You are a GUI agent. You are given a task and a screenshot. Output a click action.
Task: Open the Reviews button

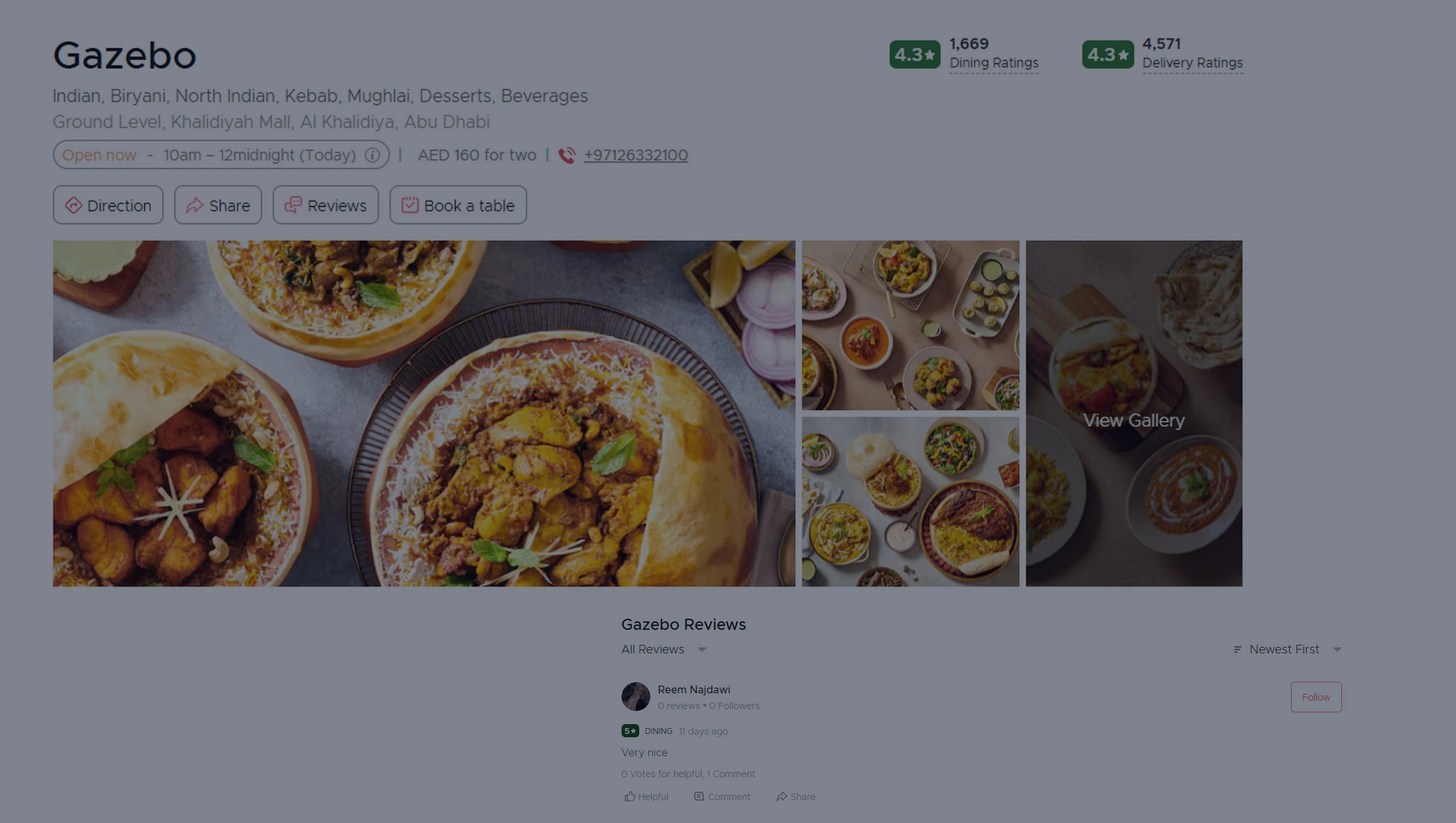[x=326, y=205]
